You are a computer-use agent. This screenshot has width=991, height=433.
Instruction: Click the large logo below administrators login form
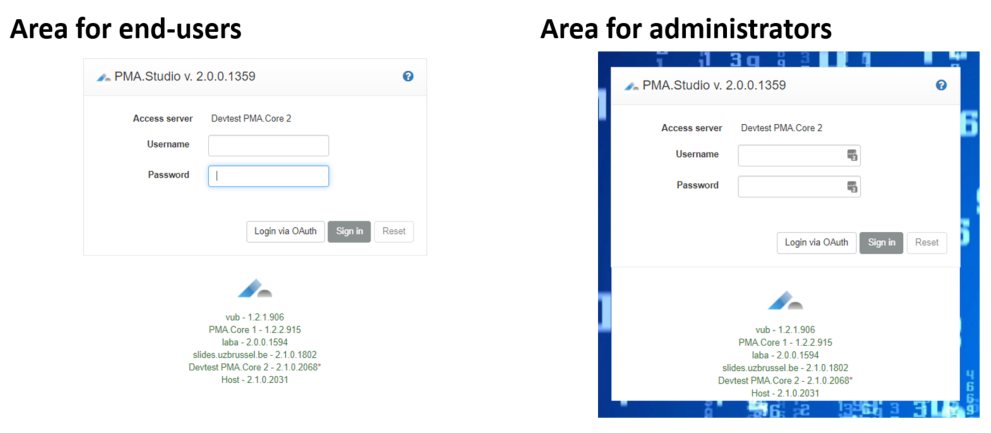(785, 300)
